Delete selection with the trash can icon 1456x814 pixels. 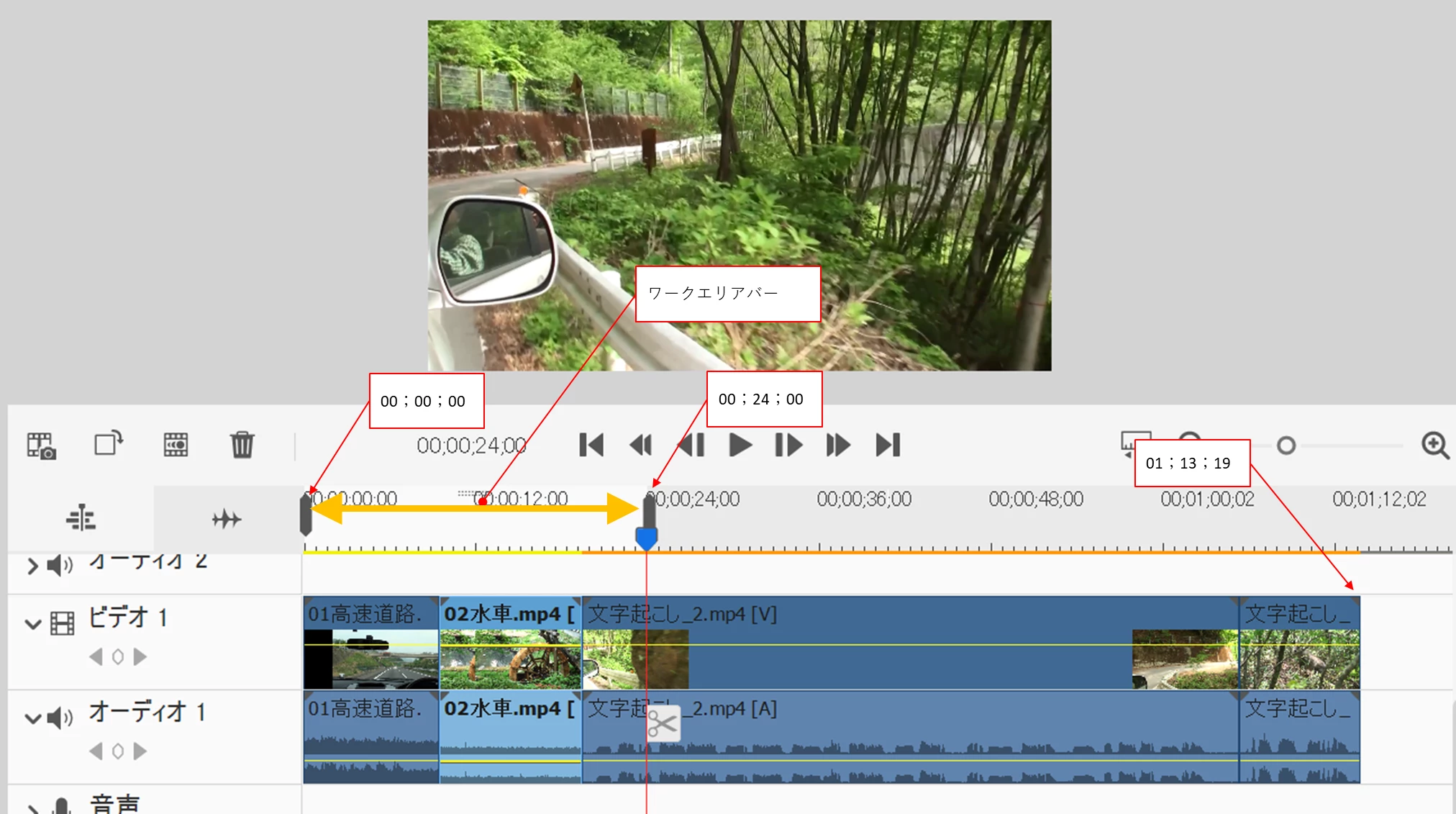242,445
